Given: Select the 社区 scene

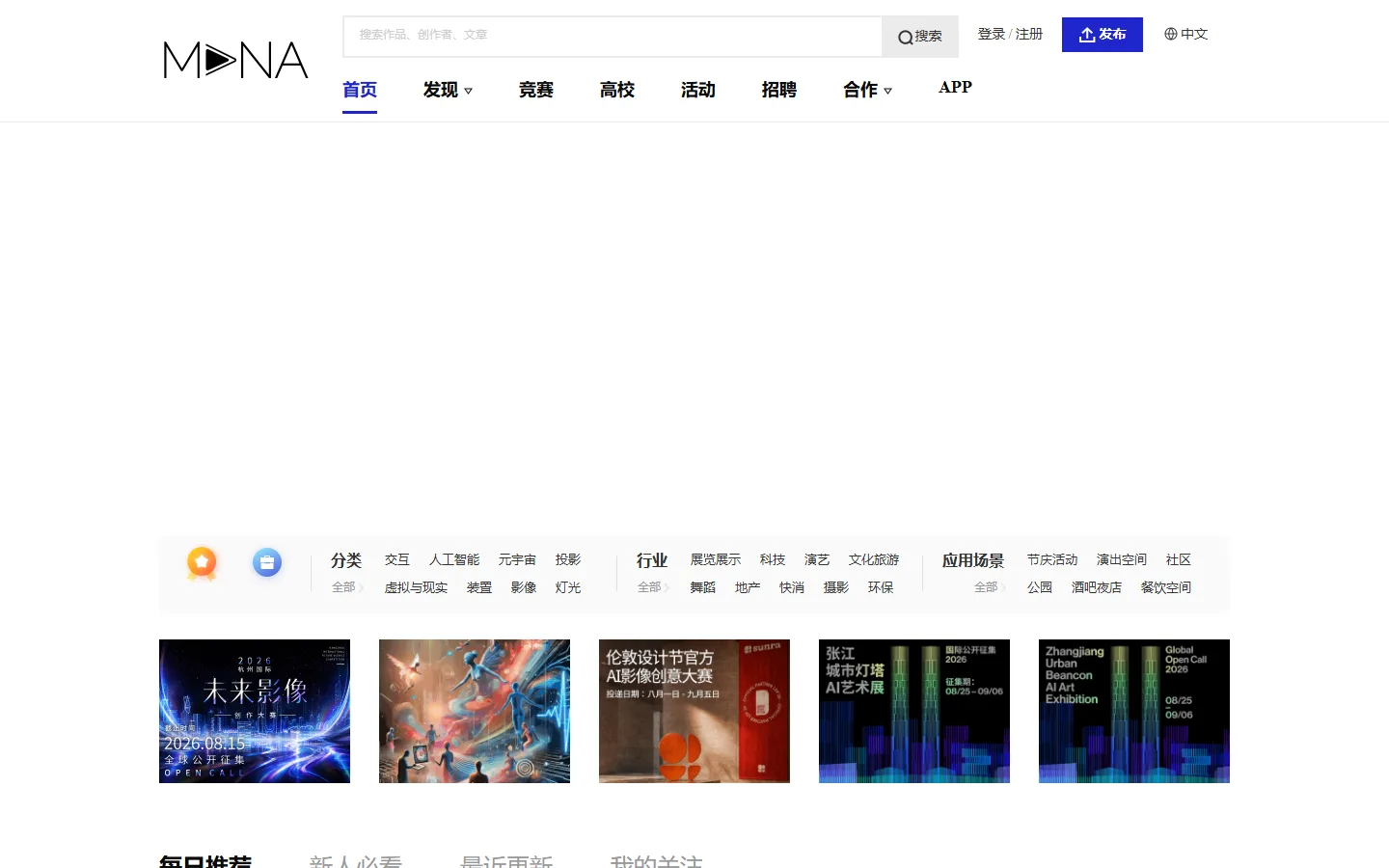Looking at the screenshot, I should click(x=1179, y=559).
